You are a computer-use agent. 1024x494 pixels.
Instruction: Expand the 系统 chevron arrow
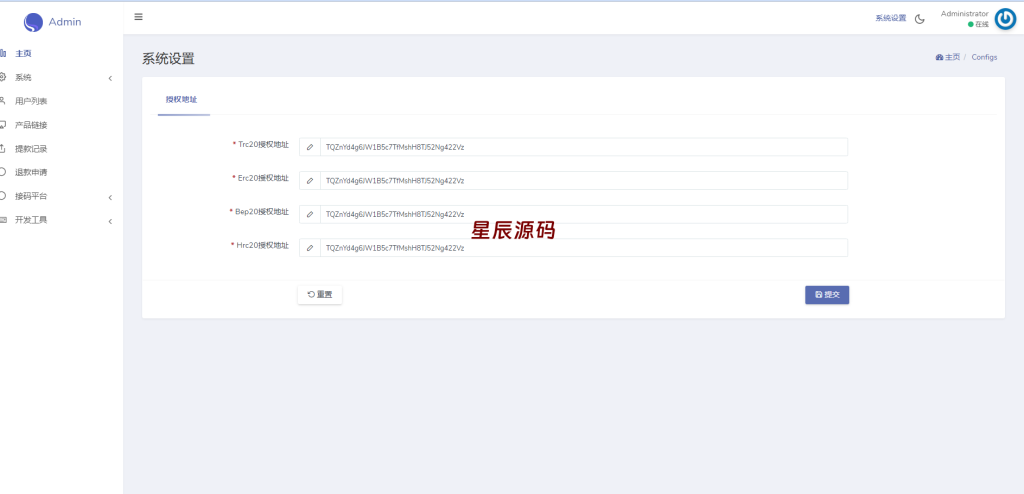110,78
